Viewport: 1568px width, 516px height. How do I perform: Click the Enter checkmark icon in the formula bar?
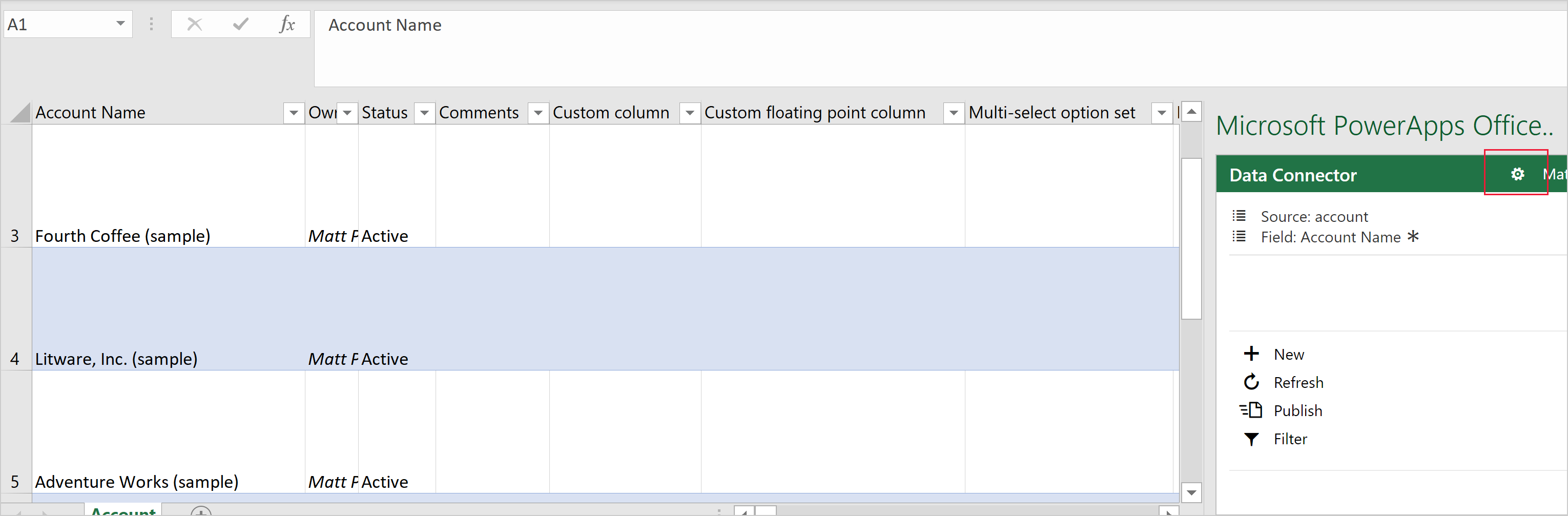pyautogui.click(x=240, y=25)
